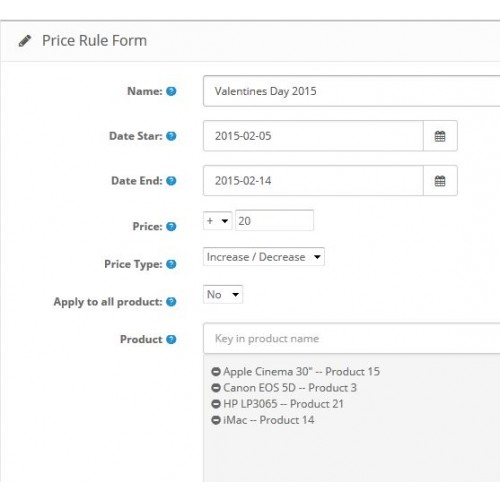Remove Apple Cinema 30" from product list
The width and height of the screenshot is (500, 500).
coord(216,372)
